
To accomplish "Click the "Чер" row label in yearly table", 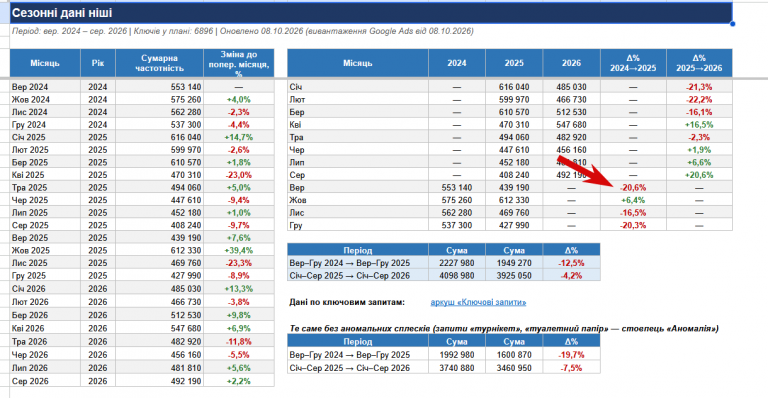I will tap(358, 150).
